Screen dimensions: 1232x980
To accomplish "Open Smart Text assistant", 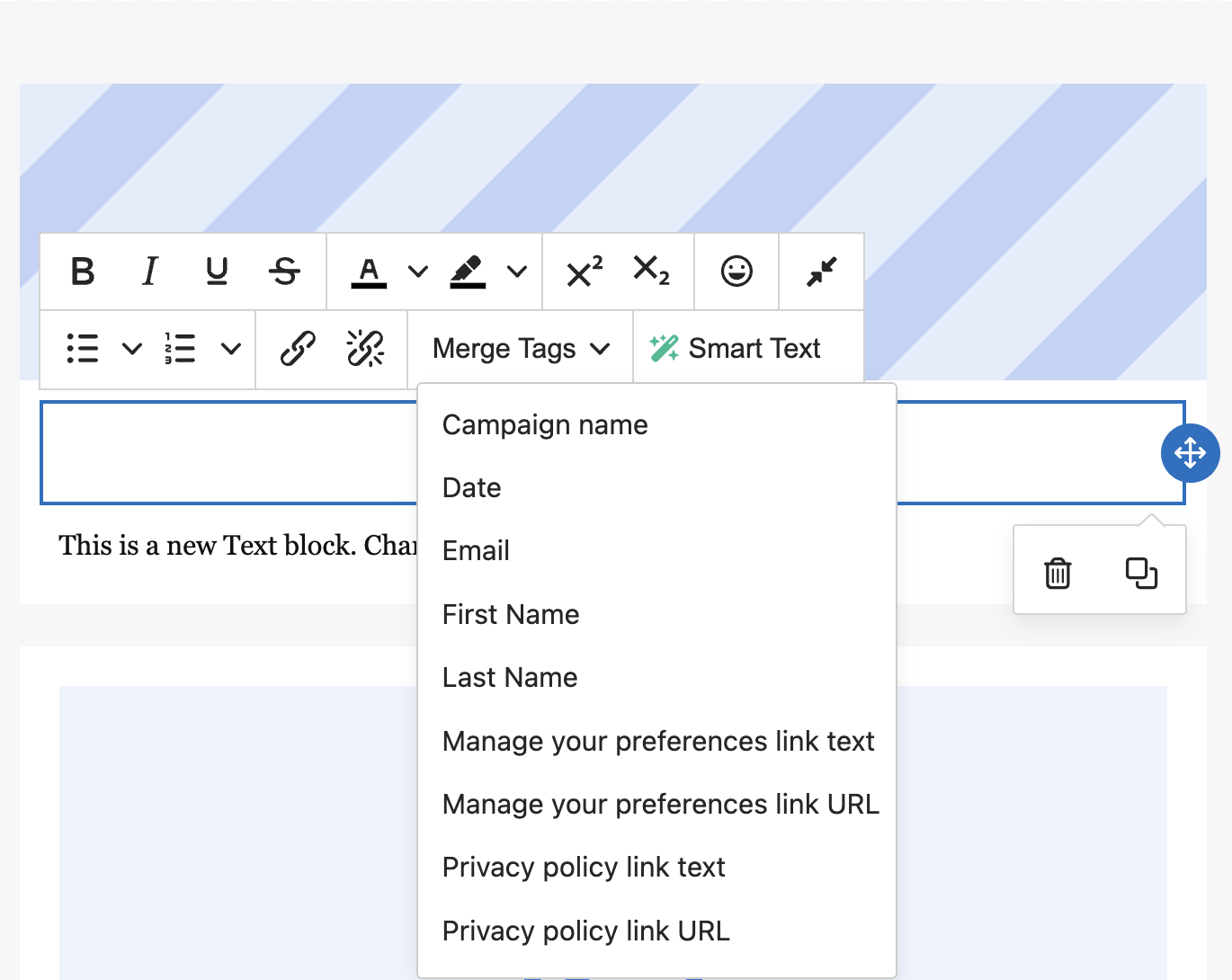I will point(736,349).
